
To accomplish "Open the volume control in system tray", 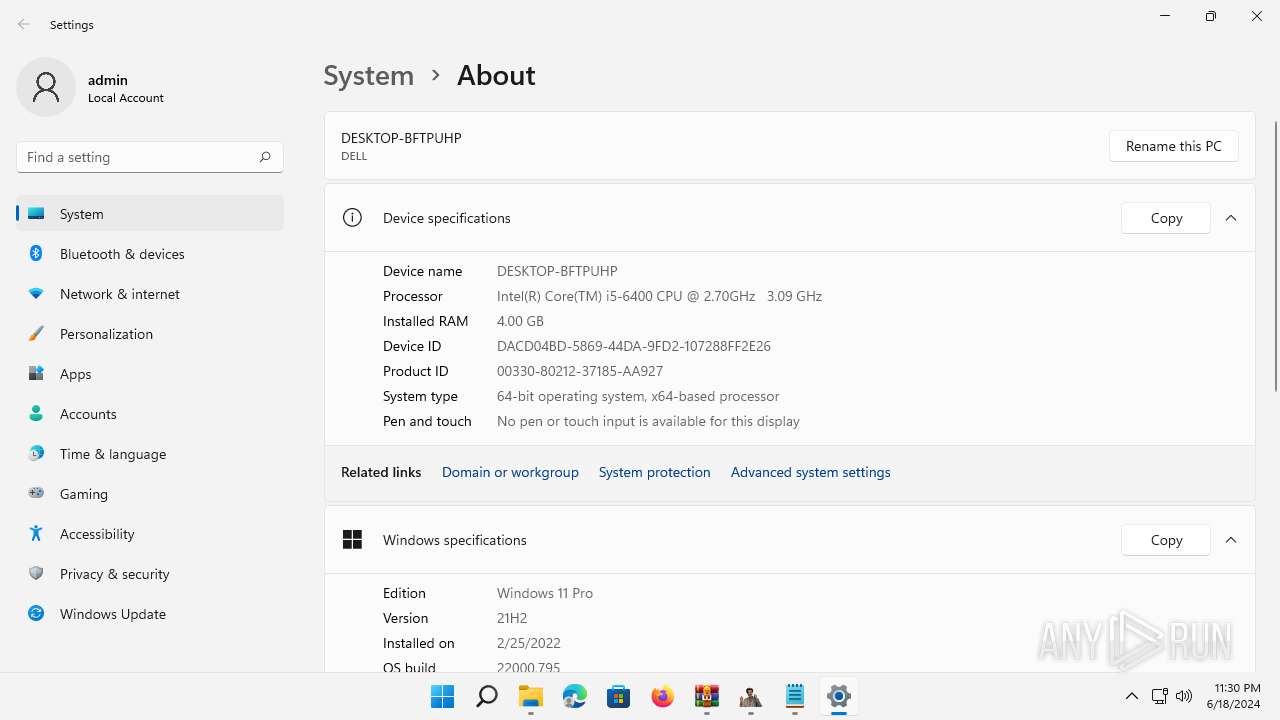I will click(1184, 696).
